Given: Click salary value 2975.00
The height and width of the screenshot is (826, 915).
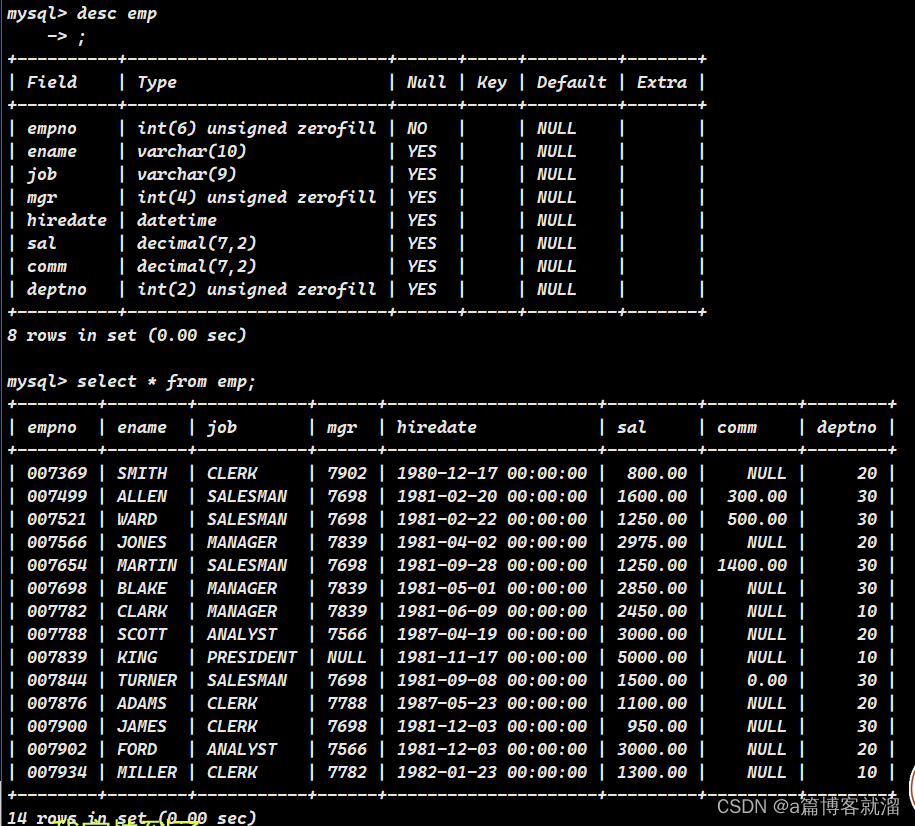Looking at the screenshot, I should 652,542.
